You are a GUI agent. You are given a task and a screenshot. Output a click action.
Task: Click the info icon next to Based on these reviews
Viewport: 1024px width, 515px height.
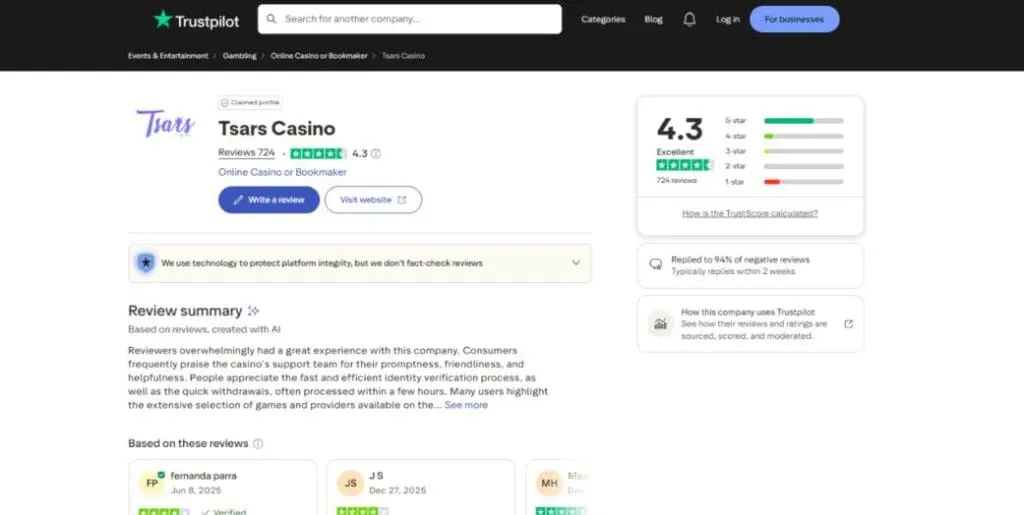[x=258, y=444]
